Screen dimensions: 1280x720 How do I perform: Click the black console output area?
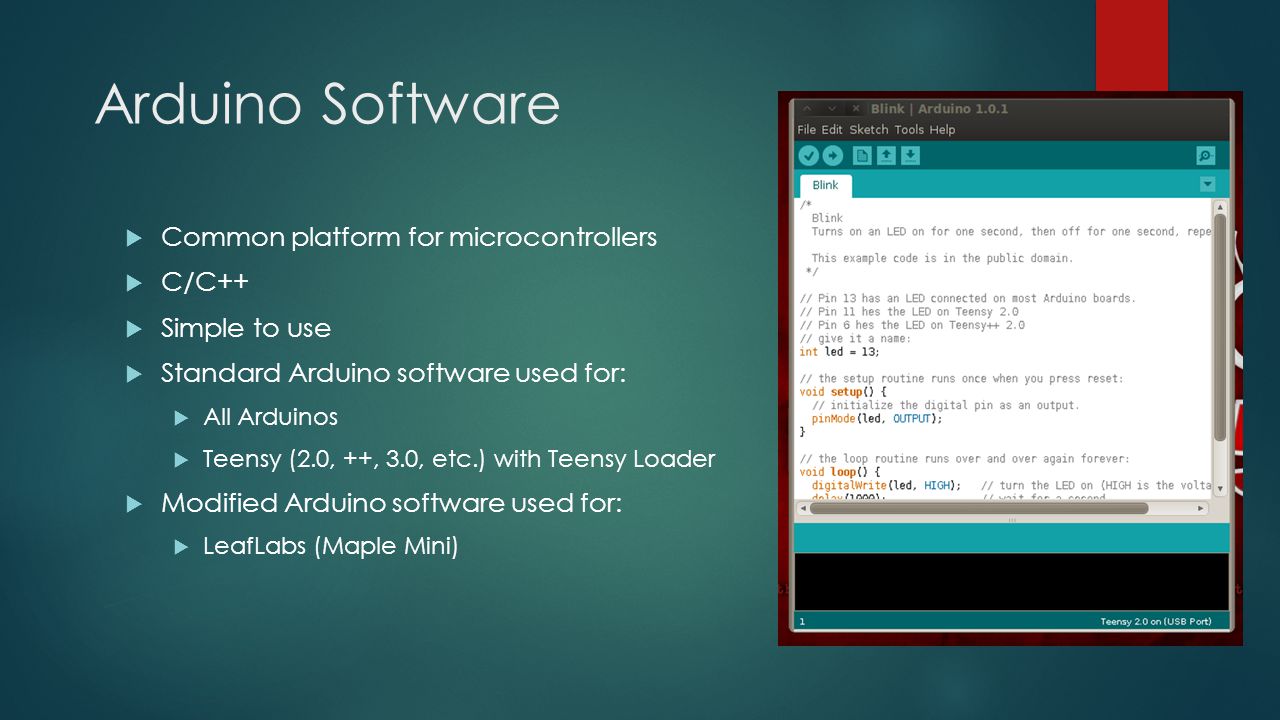[x=1011, y=581]
